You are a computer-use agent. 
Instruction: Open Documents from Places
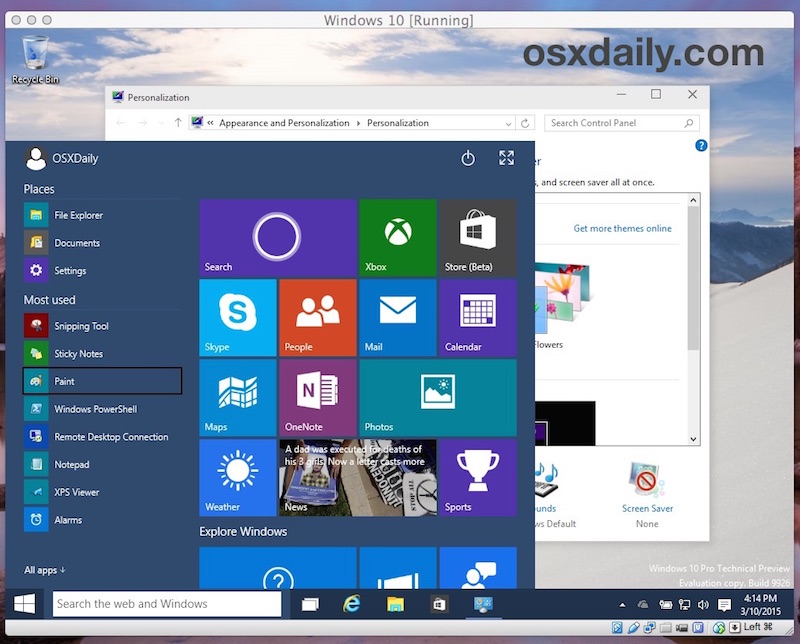[102, 243]
